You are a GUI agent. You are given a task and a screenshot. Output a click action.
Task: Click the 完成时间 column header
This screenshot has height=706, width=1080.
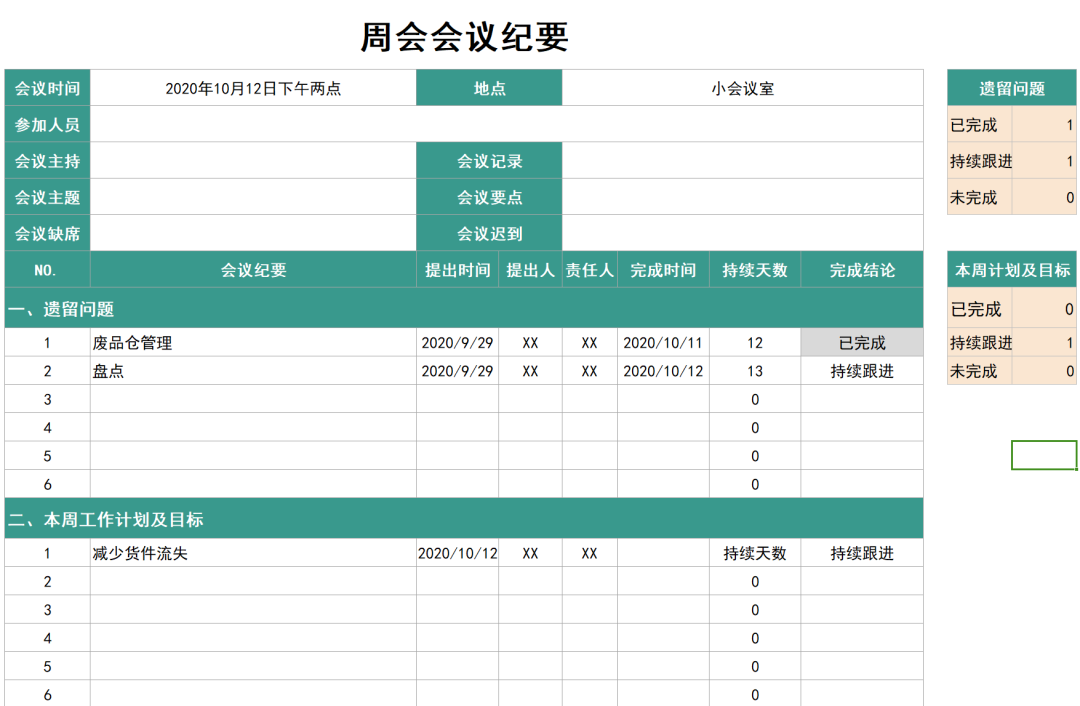click(663, 270)
